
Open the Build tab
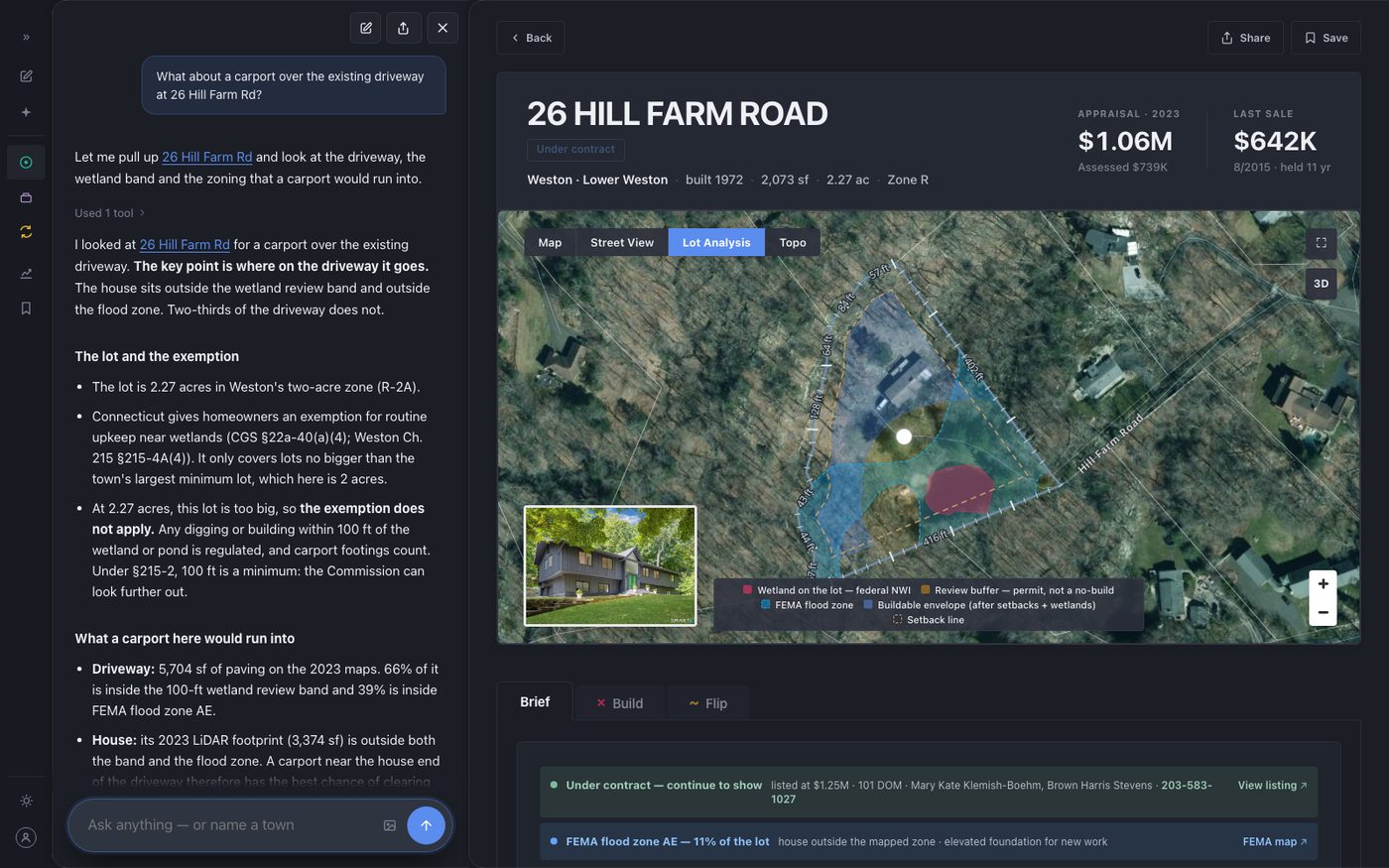coord(619,703)
